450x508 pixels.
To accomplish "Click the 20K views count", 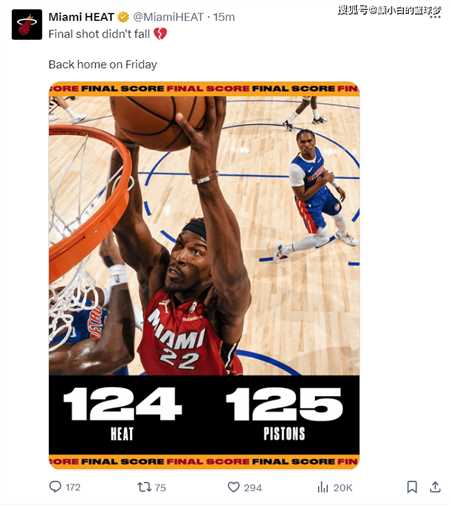I will pos(343,488).
